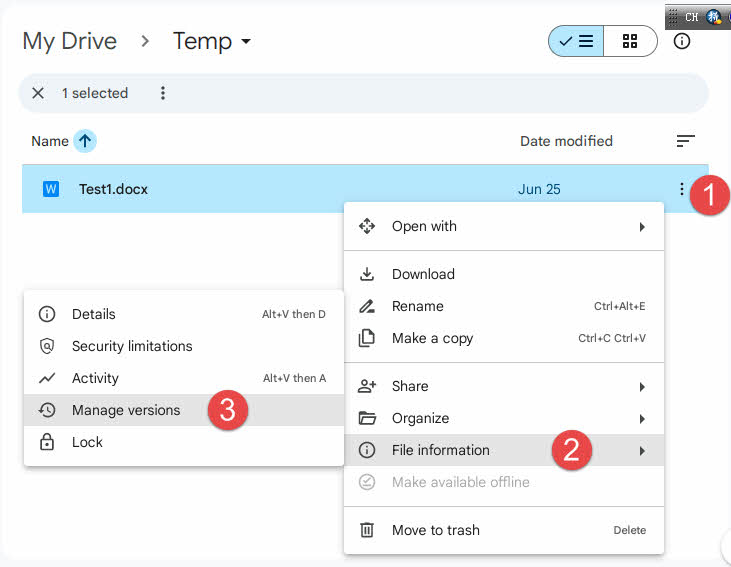
Task: Click the breadcrumb chevron after My Drive
Action: [145, 41]
